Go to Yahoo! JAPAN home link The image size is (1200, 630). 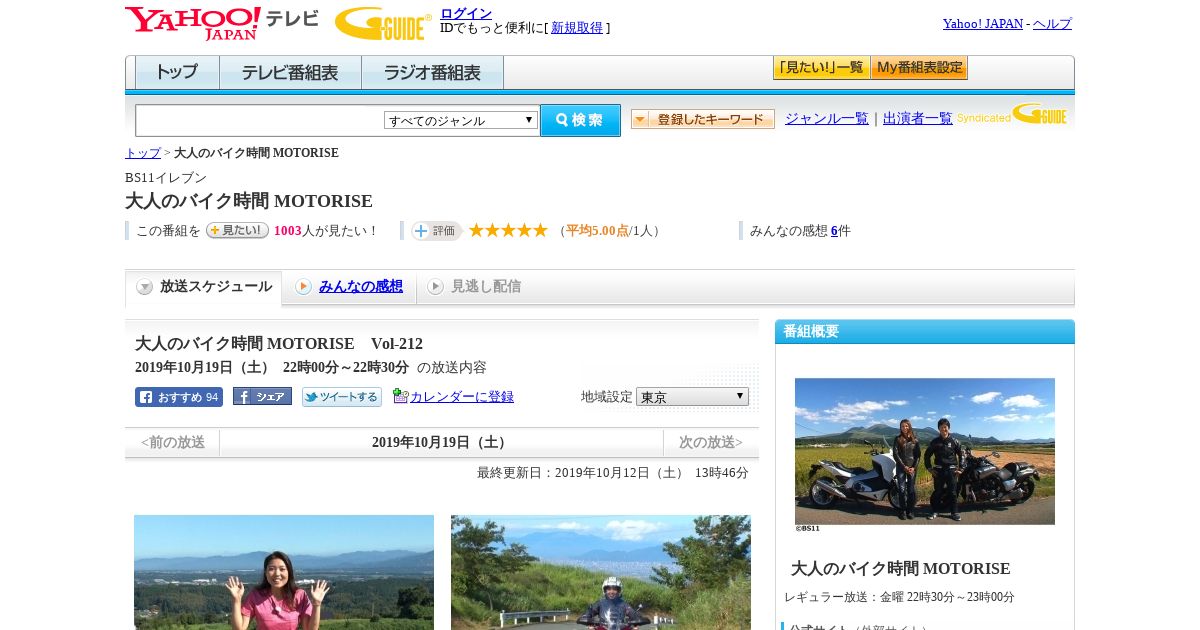(983, 24)
